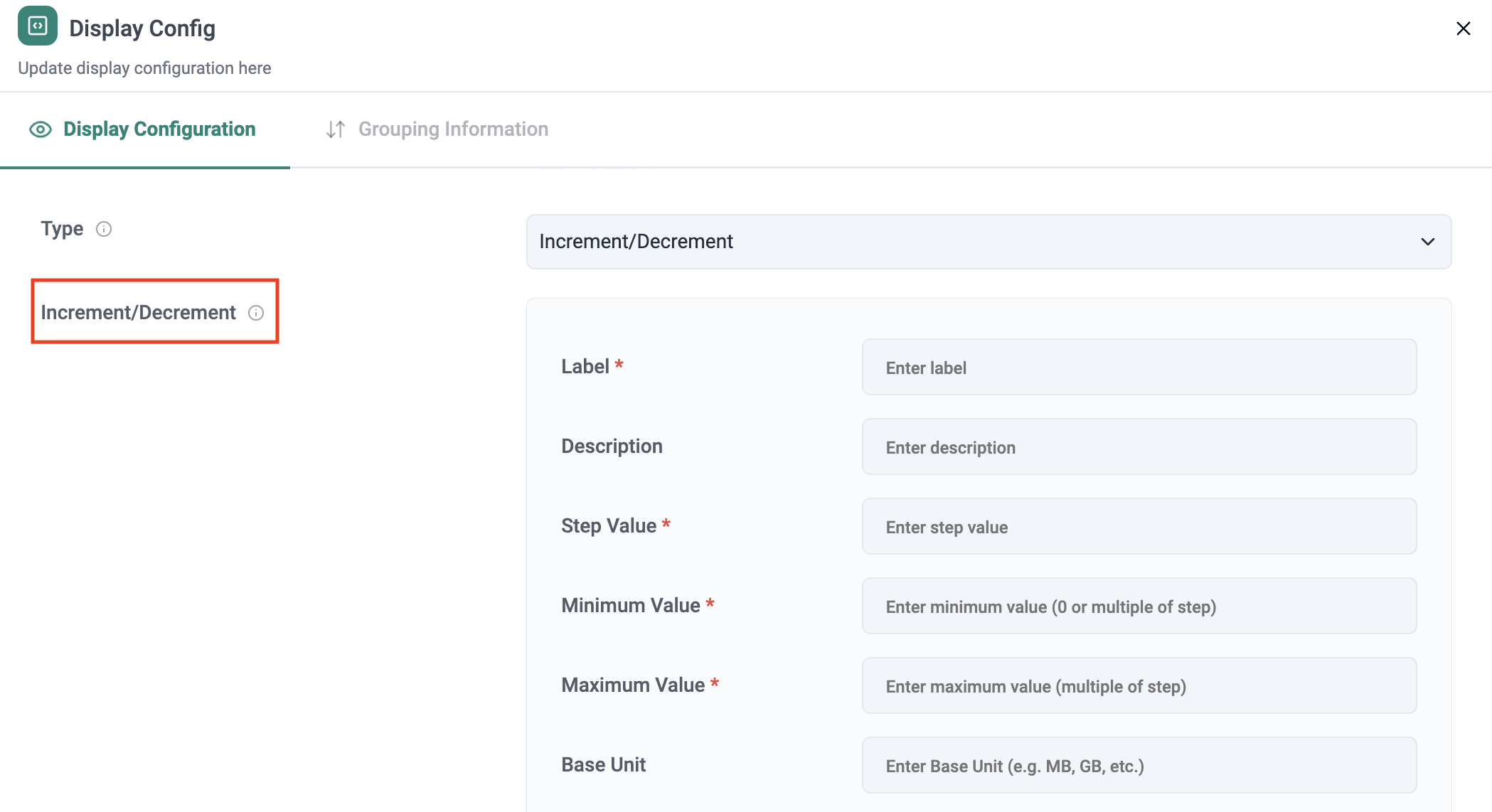Click the Minimum Value field label
1492x812 pixels.
(631, 606)
